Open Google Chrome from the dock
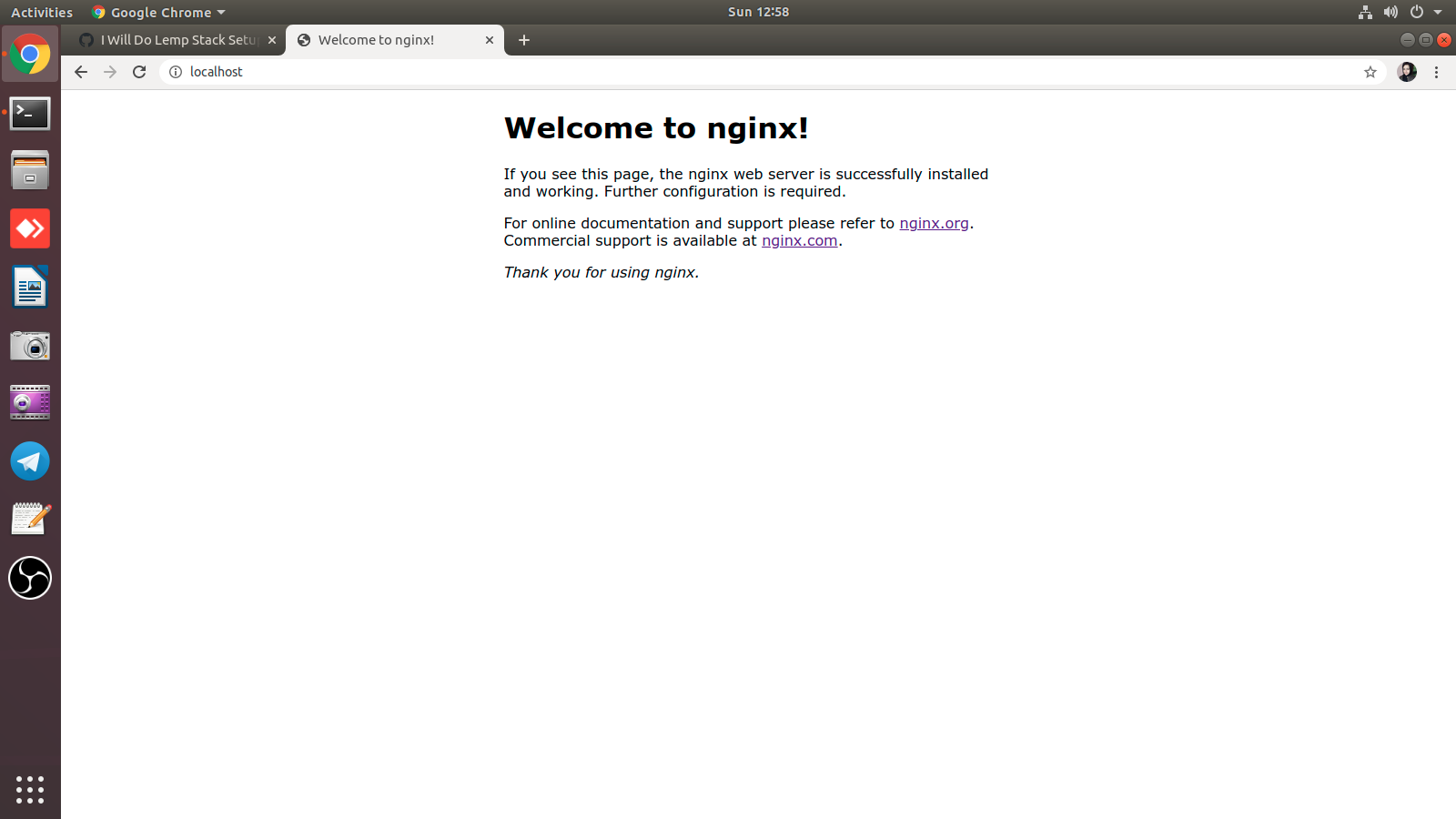This screenshot has height=819, width=1456. (x=30, y=55)
